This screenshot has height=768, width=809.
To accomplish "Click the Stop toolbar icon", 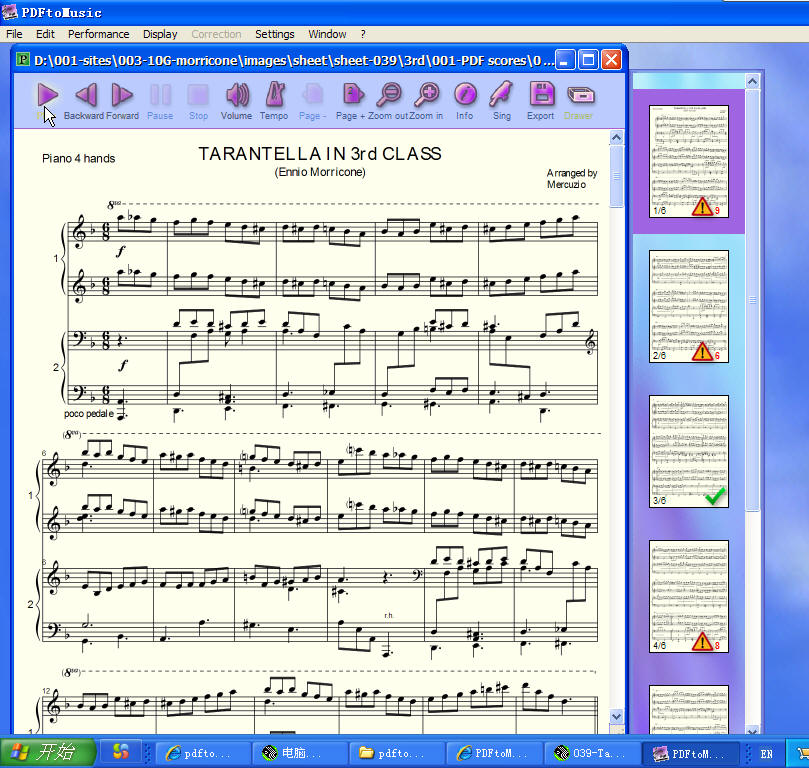I will coord(198,95).
